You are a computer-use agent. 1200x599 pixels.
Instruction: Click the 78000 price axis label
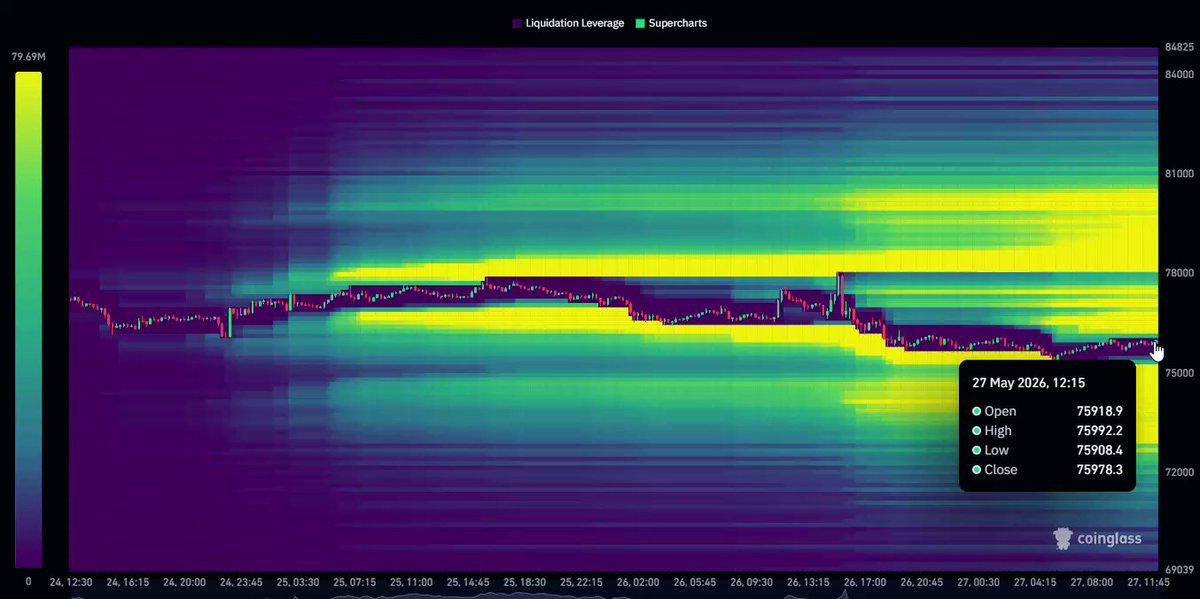(1180, 273)
